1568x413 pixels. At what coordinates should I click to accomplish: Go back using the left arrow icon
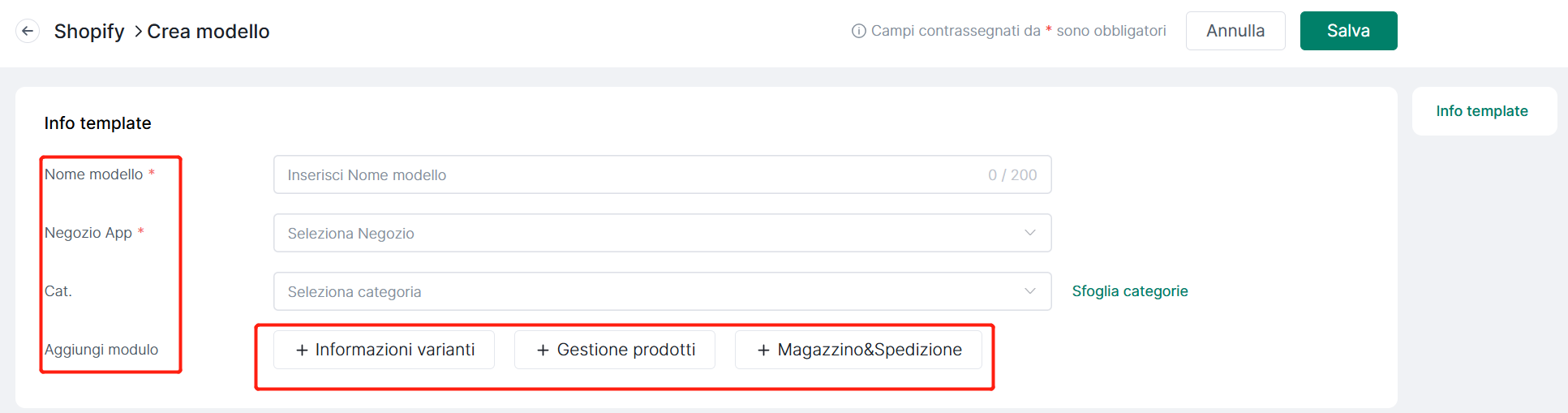(28, 31)
